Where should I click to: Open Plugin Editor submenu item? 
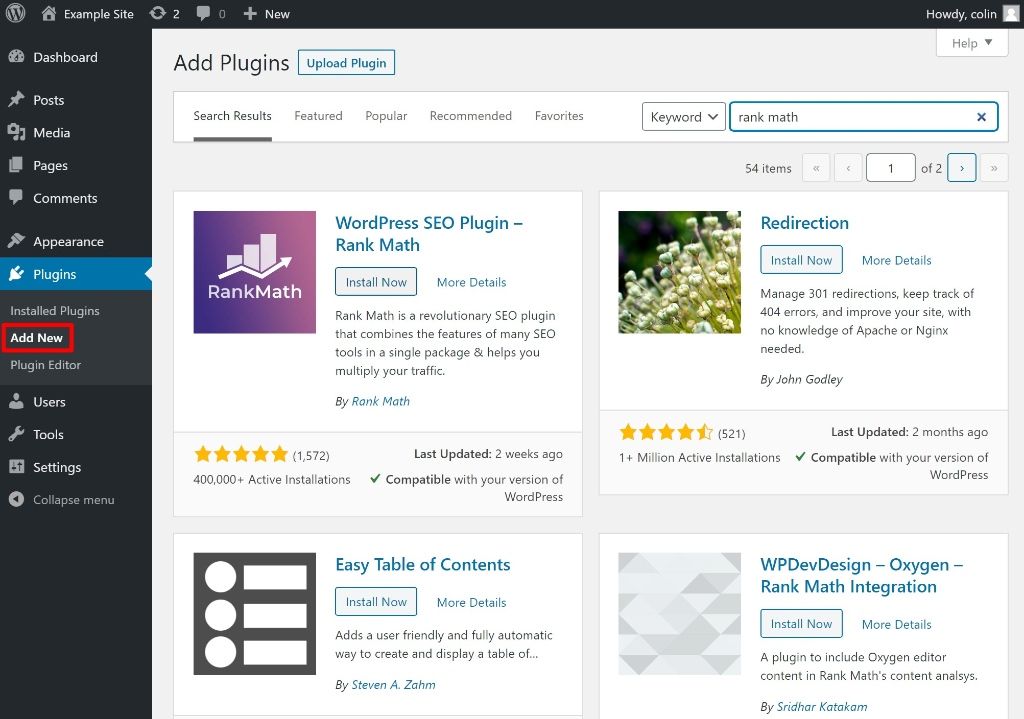coord(46,365)
